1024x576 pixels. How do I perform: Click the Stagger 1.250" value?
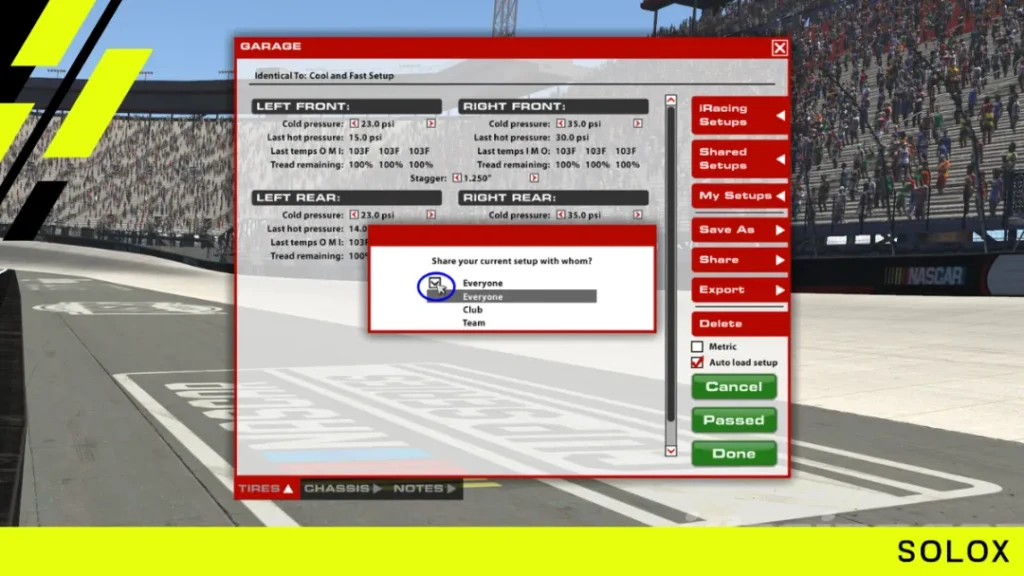tap(477, 178)
